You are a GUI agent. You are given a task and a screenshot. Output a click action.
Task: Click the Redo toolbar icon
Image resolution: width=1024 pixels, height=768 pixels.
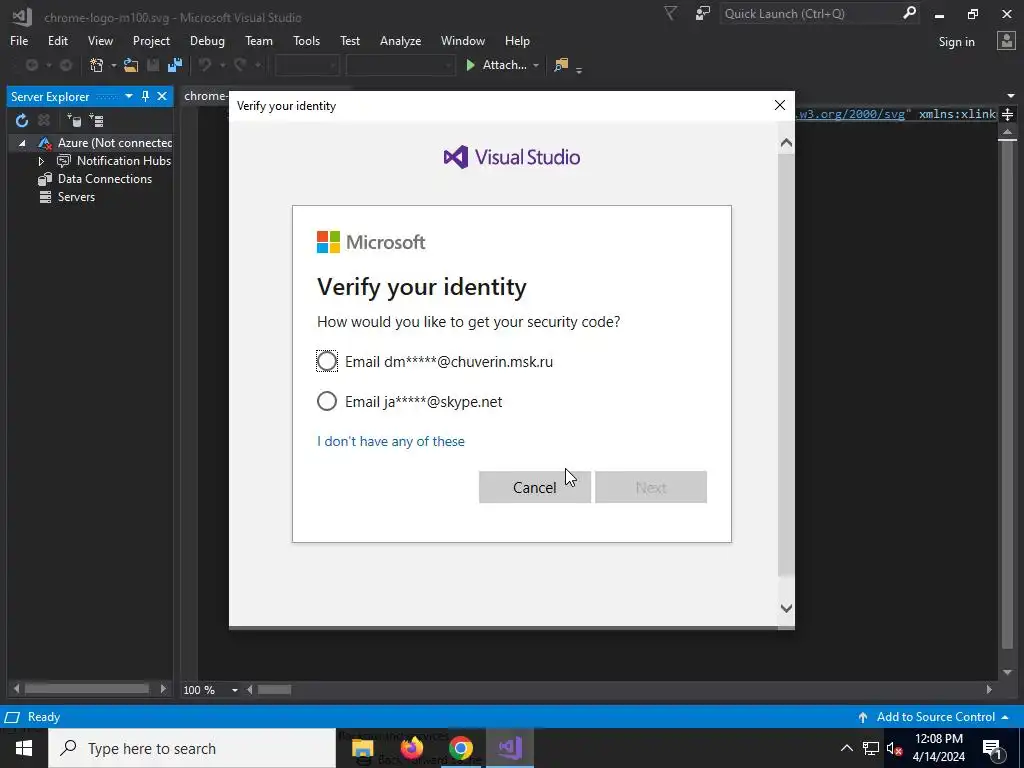click(240, 65)
